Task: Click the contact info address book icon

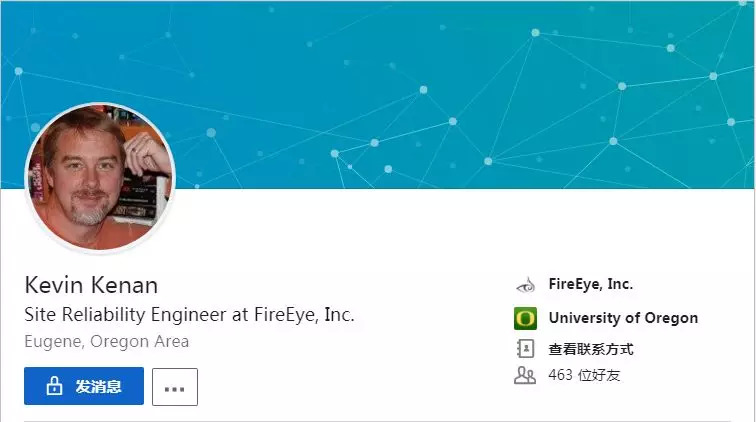Action: (525, 349)
